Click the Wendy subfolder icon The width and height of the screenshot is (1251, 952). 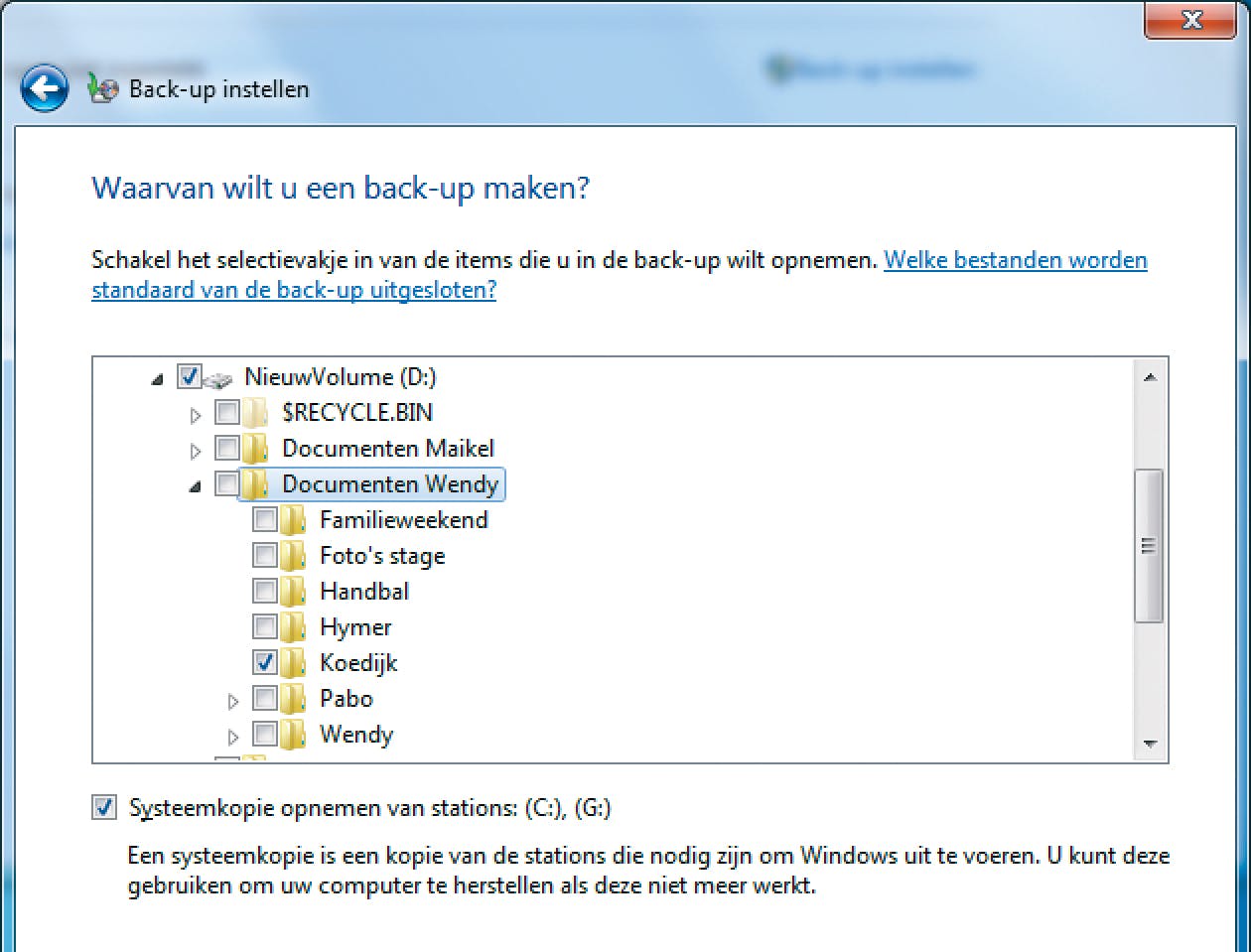coord(293,735)
